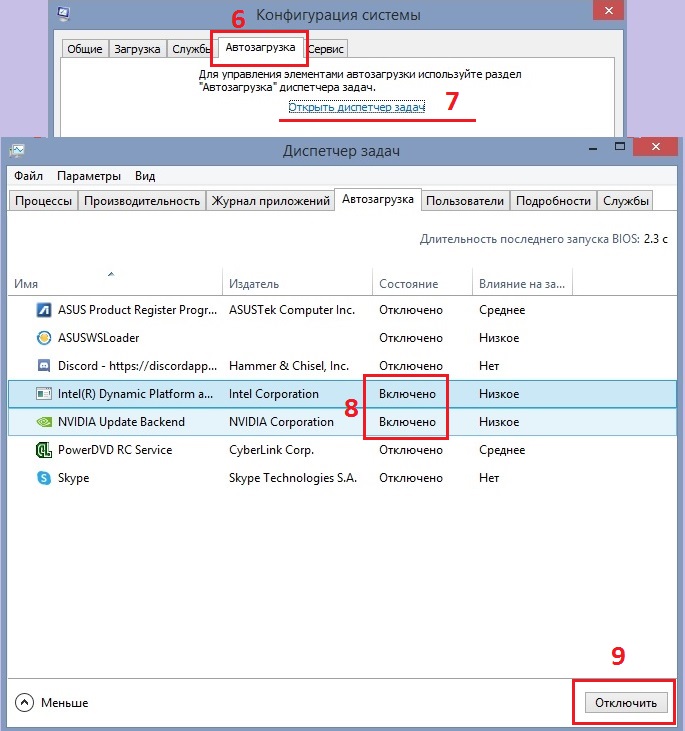
Task: Select the Discord - https://discordapp... entry
Action: tap(137, 366)
